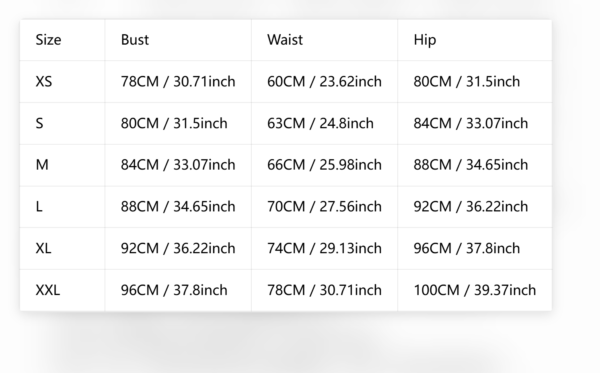This screenshot has height=373, width=600.
Task: Click the Waist column header
Action: click(x=285, y=40)
